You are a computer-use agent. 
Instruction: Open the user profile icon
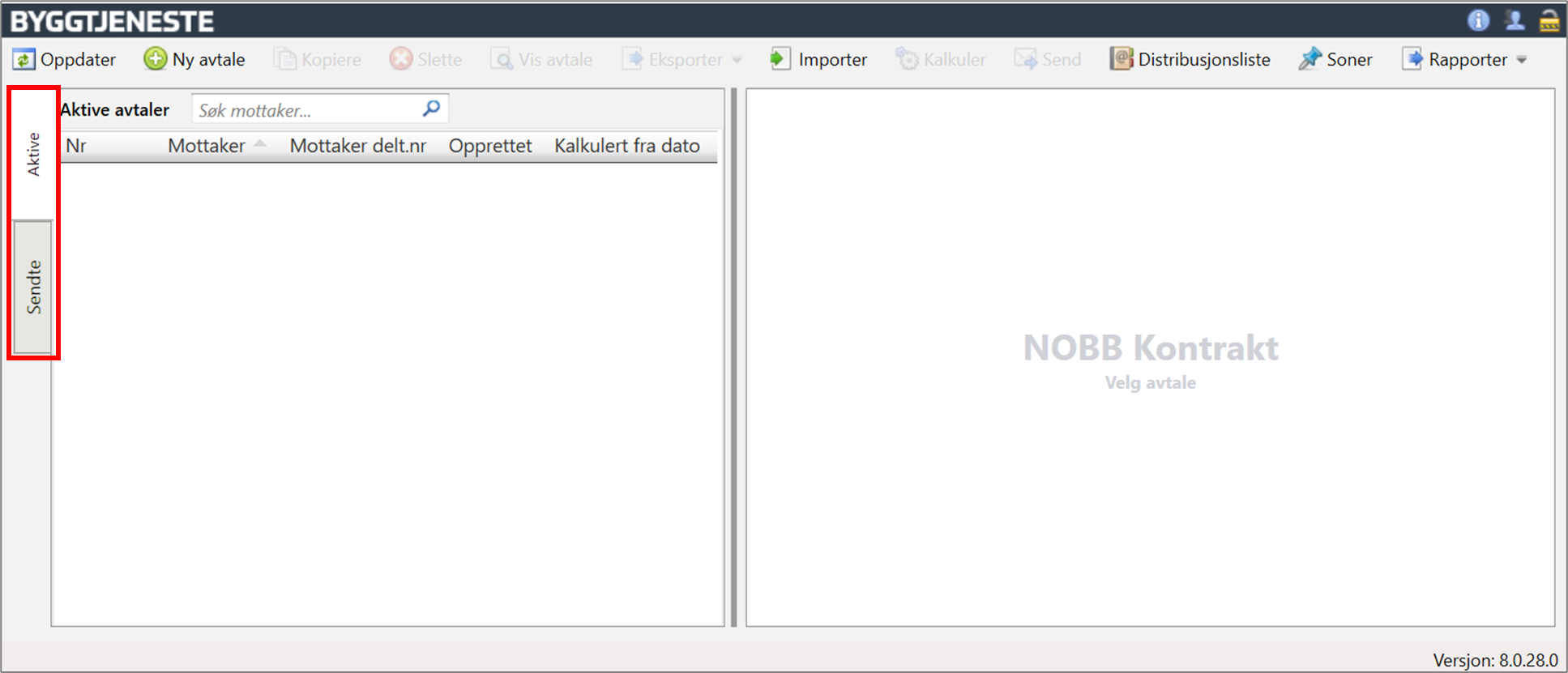pyautogui.click(x=1514, y=20)
